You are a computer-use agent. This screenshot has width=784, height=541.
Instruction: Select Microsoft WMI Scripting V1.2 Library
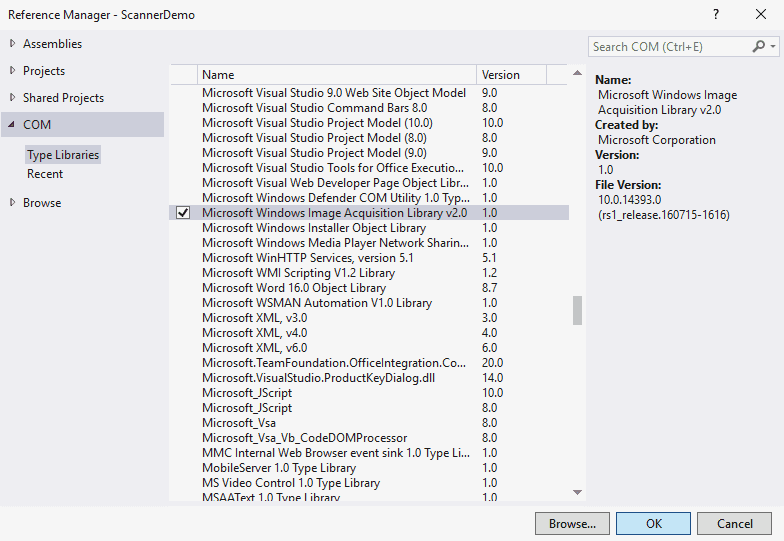(x=369, y=272)
